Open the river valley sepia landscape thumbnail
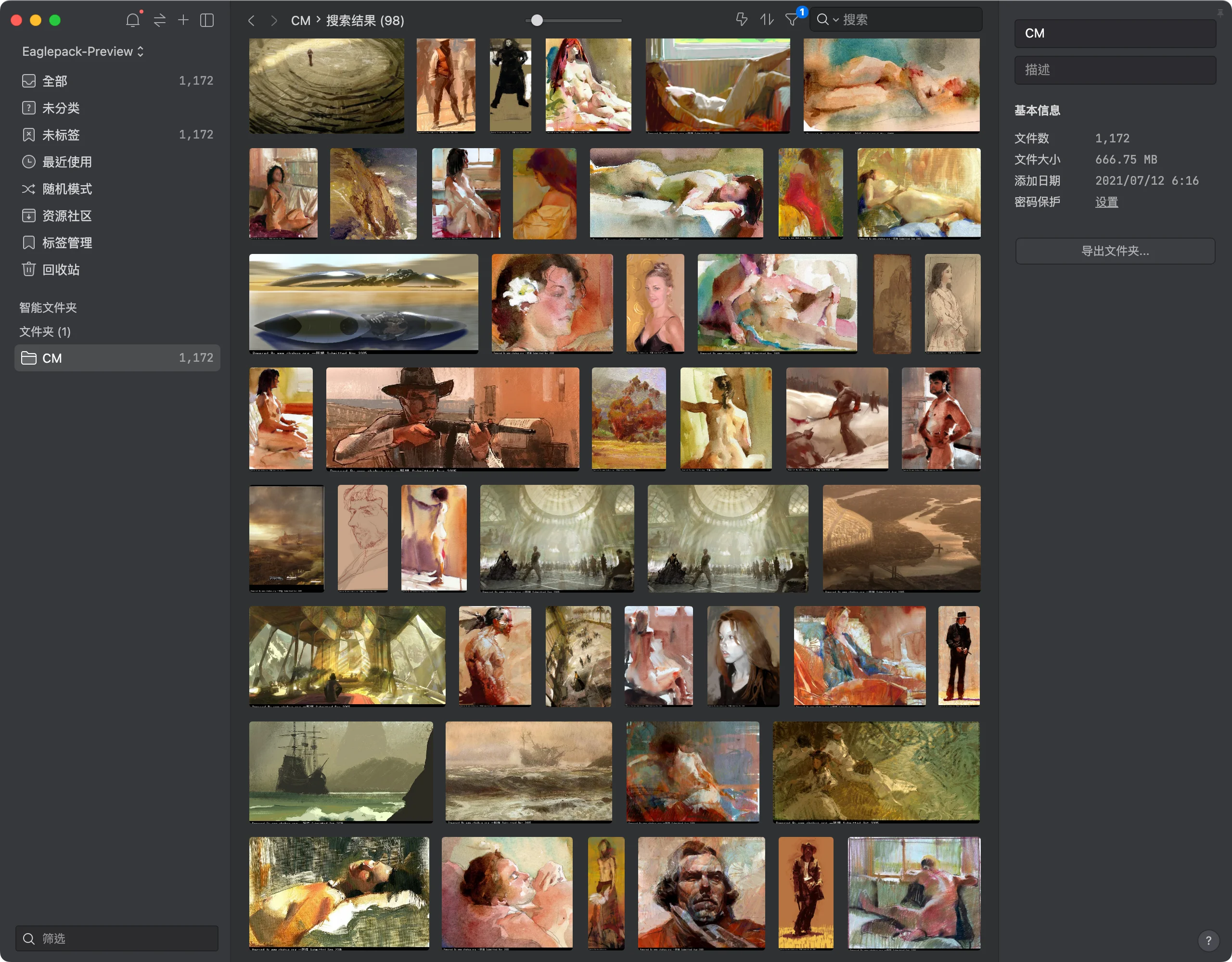Viewport: 1232px width, 962px height. click(901, 538)
